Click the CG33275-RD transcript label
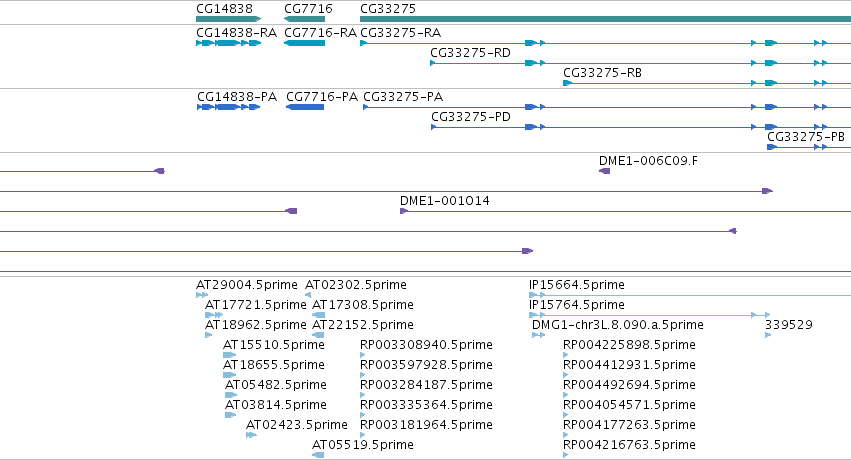Image resolution: width=851 pixels, height=460 pixels. tap(471, 53)
